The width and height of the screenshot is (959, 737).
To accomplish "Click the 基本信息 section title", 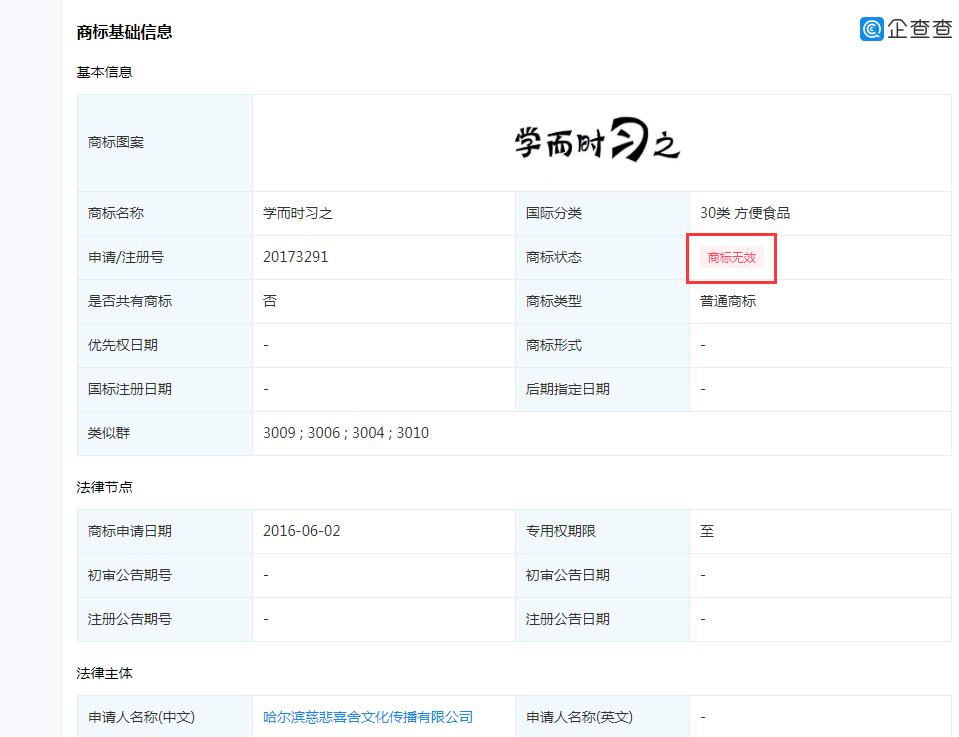I will pyautogui.click(x=104, y=72).
